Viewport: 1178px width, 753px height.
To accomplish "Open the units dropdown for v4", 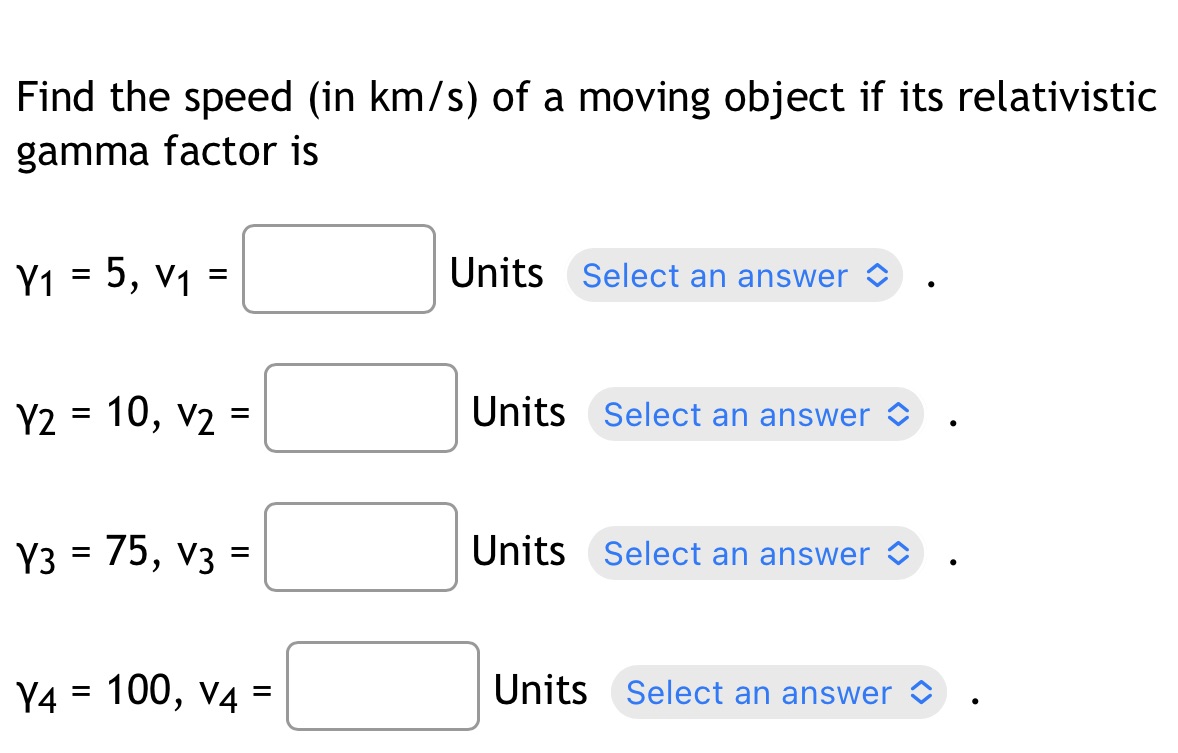I will click(778, 692).
